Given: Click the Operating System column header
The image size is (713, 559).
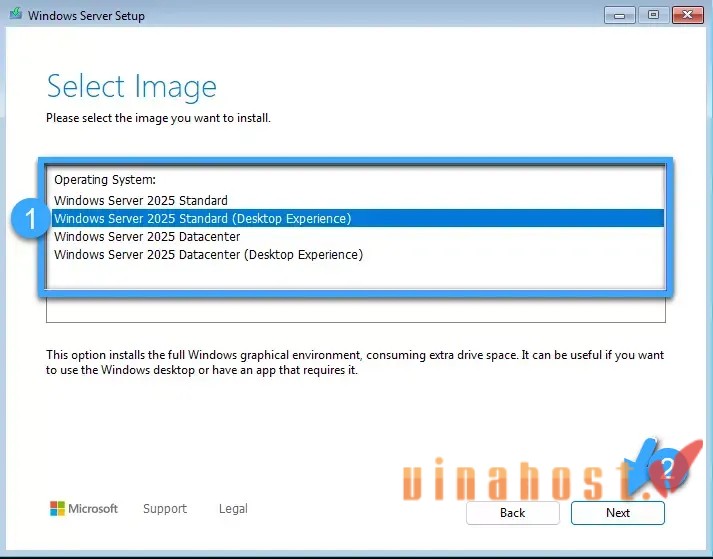Looking at the screenshot, I should tap(105, 180).
